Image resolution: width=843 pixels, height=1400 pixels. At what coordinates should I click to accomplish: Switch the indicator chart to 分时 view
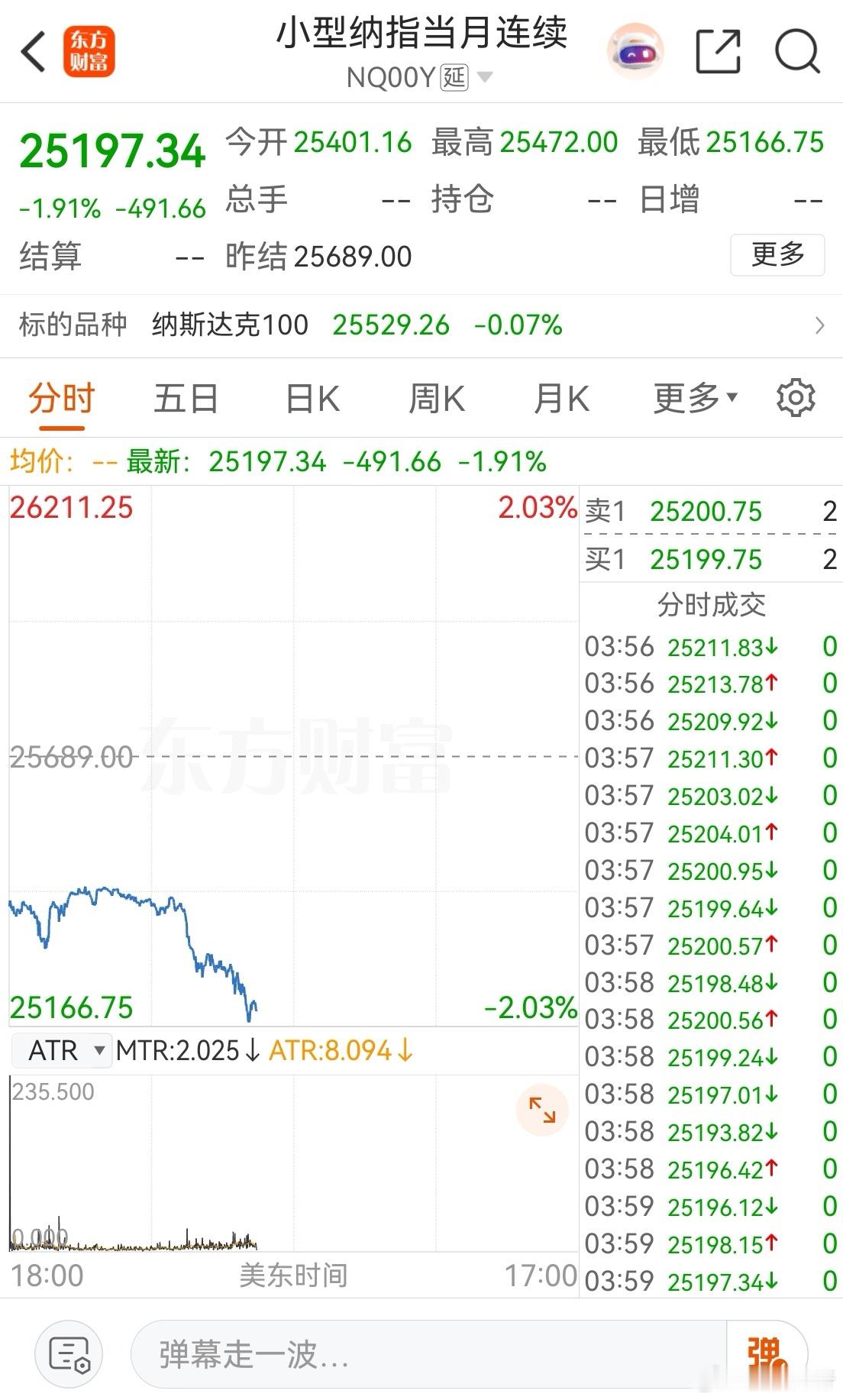click(60, 397)
